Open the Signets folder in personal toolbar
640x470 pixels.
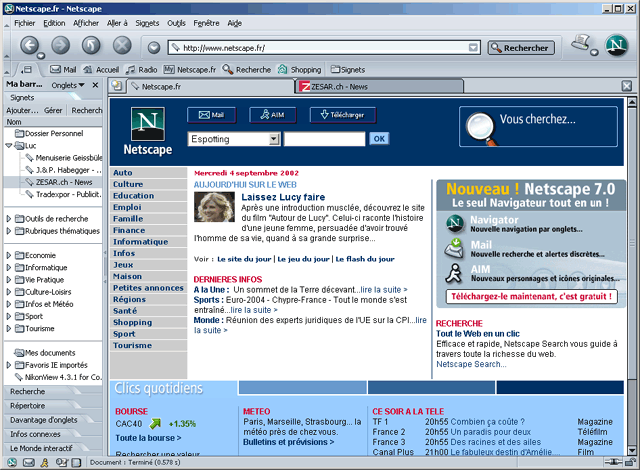click(x=348, y=70)
